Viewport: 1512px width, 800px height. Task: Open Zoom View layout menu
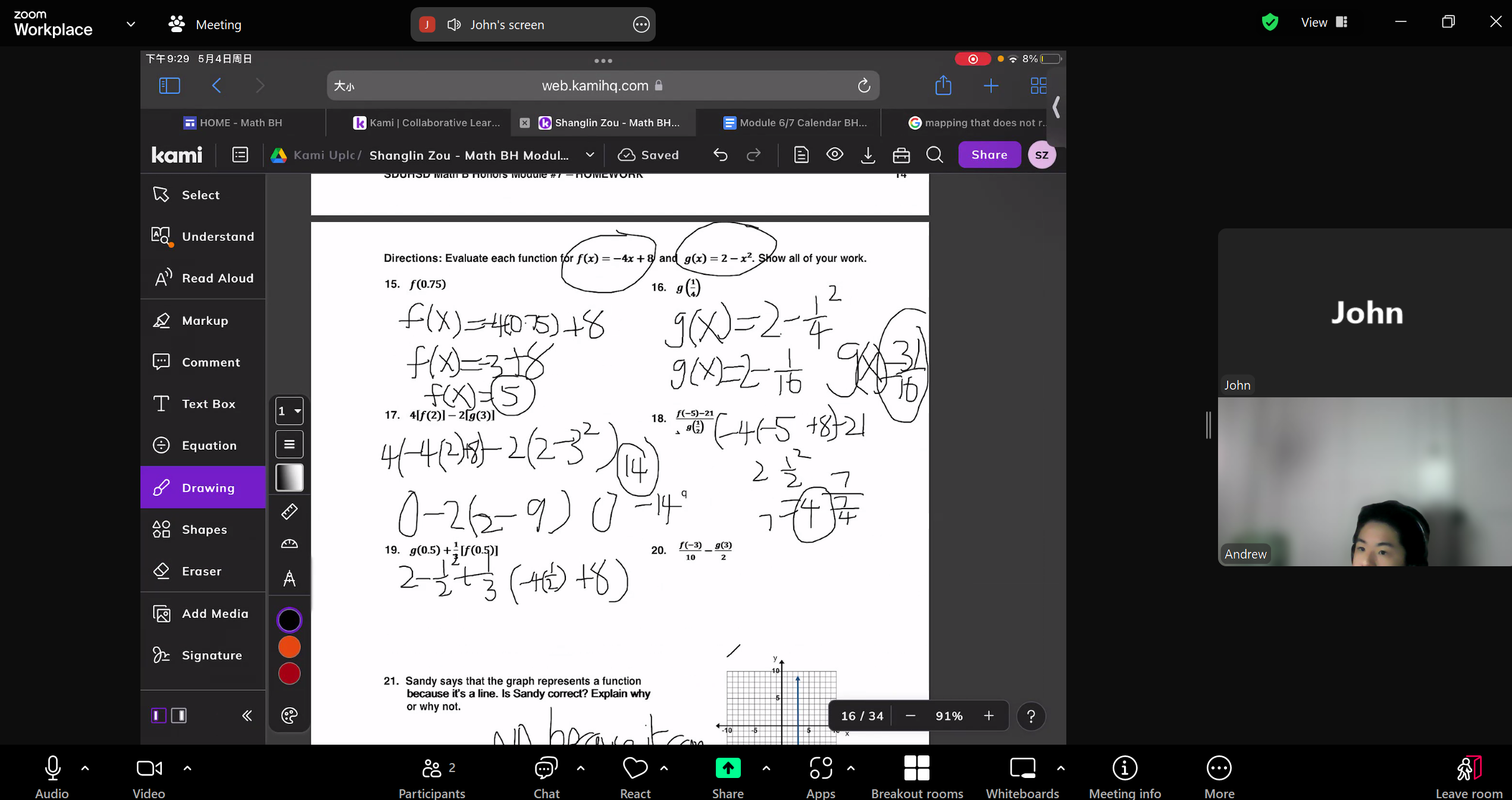click(1324, 23)
